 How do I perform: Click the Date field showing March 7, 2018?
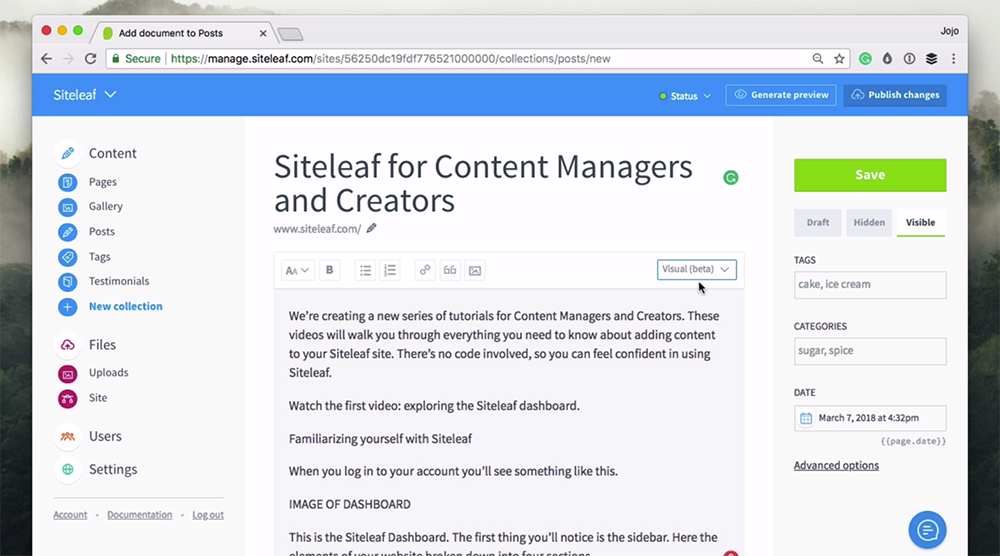[x=870, y=418]
